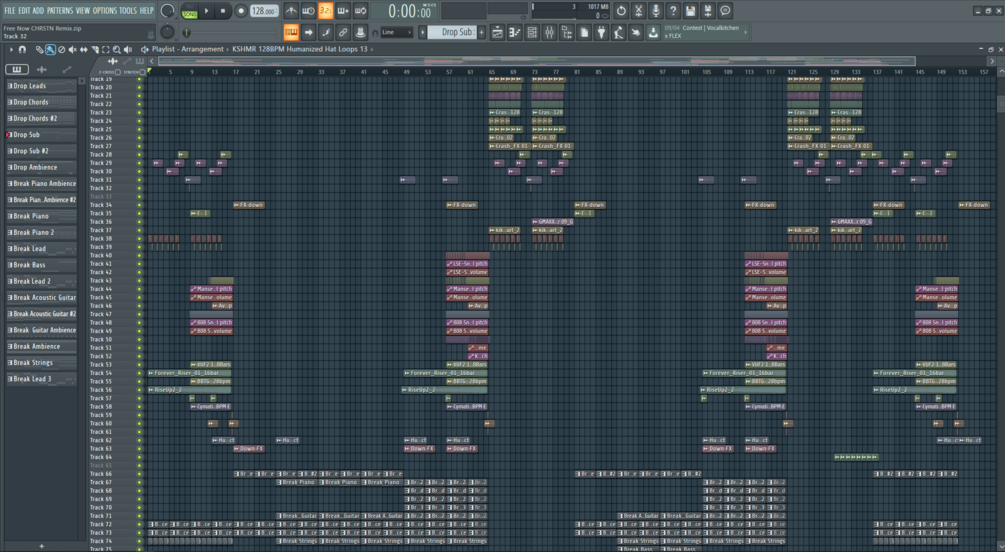The width and height of the screenshot is (1005, 552).
Task: Click the link chain icon in toolbar
Action: point(343,32)
